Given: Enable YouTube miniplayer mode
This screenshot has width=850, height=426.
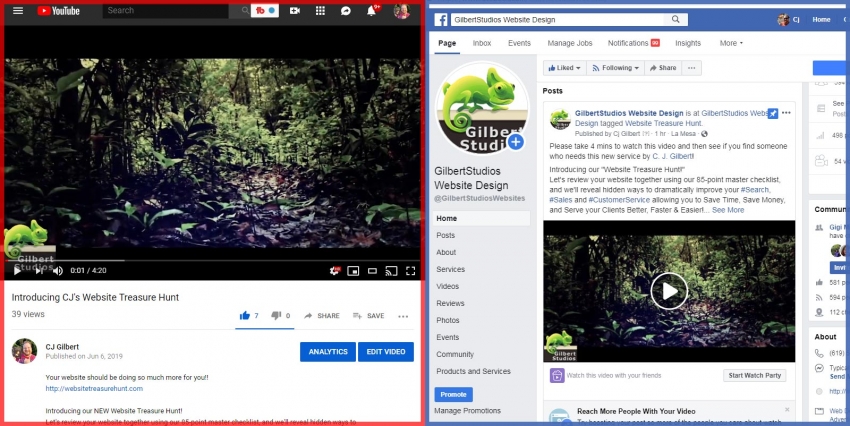Looking at the screenshot, I should (x=353, y=270).
